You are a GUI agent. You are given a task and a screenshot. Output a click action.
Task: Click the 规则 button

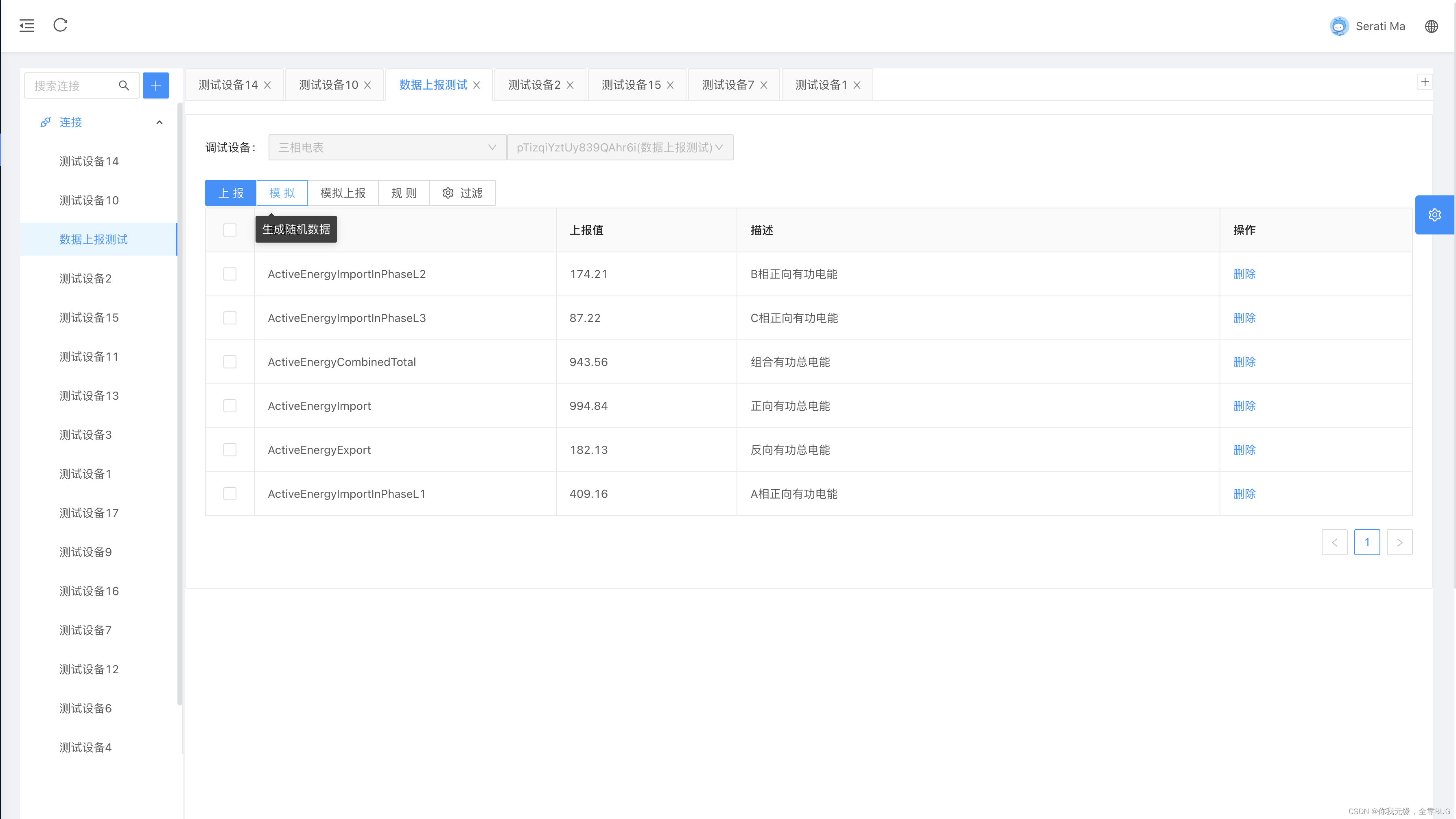pos(404,193)
